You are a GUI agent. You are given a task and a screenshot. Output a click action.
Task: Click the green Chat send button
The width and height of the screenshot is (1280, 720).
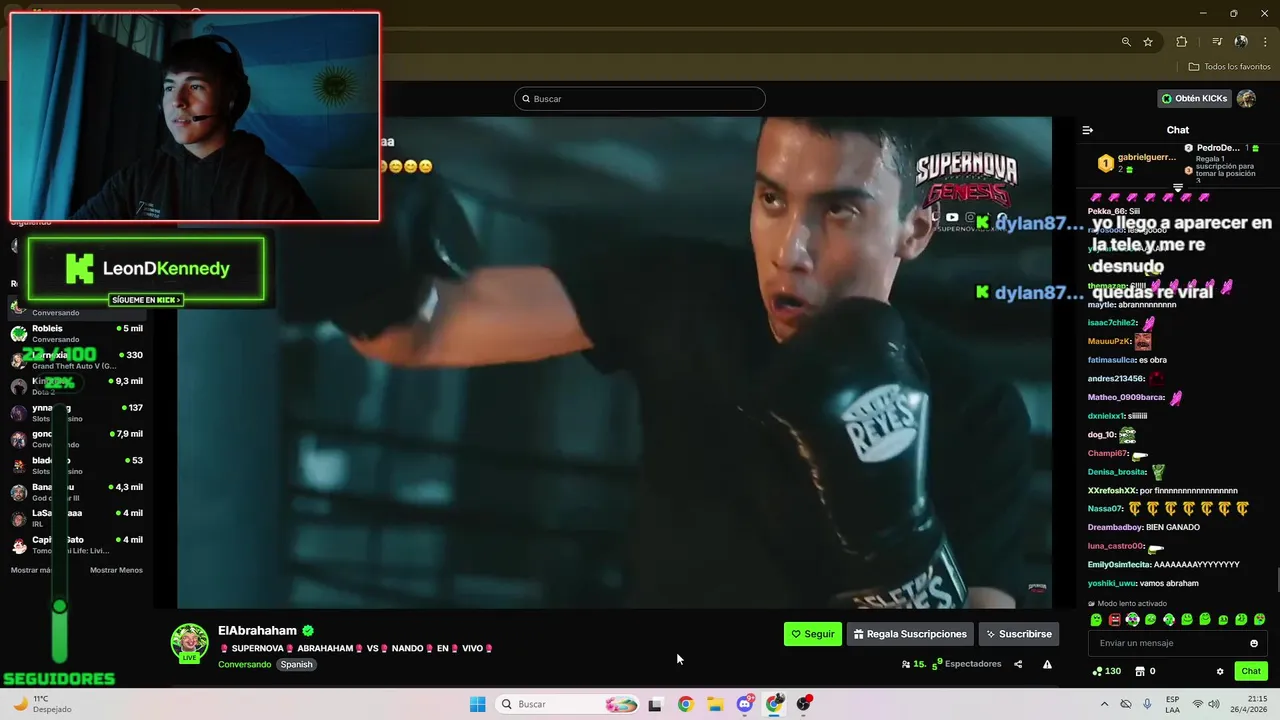(1251, 671)
